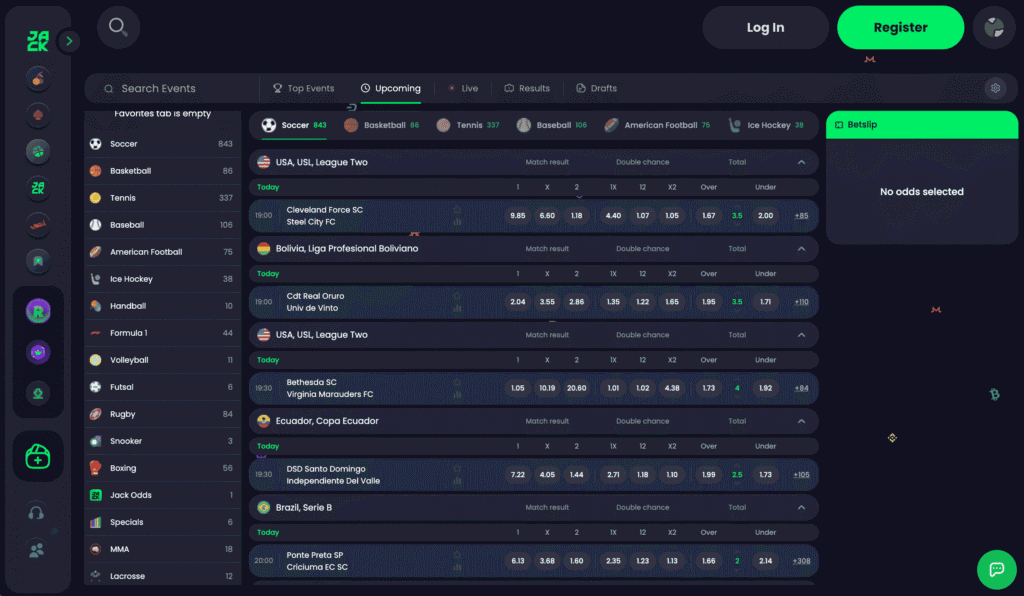Select Over 1.73 in Bethesda SC match
Viewport: 1024px width, 596px height.
pyautogui.click(x=709, y=388)
